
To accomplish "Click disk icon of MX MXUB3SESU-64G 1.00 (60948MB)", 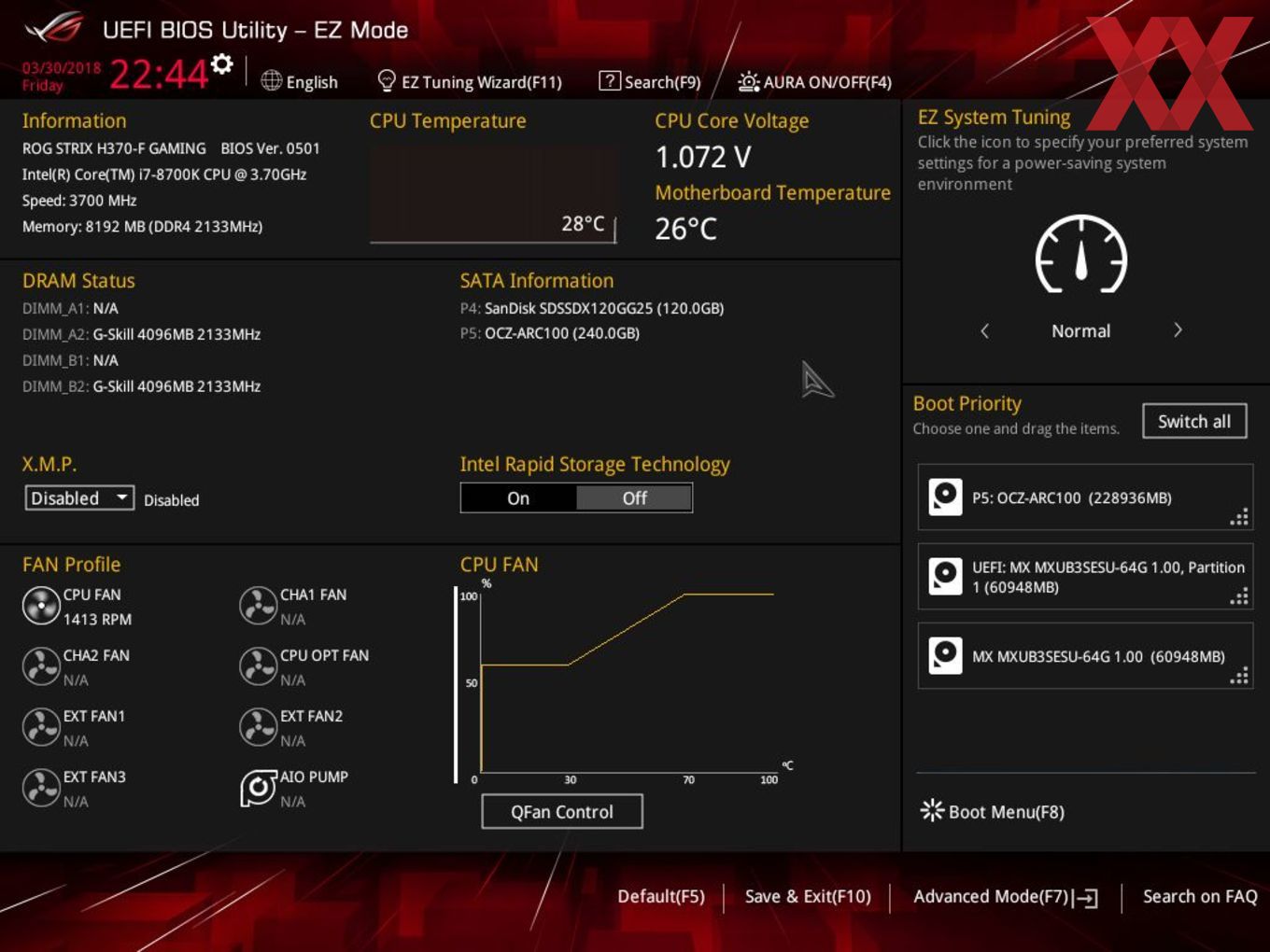I will tap(945, 655).
